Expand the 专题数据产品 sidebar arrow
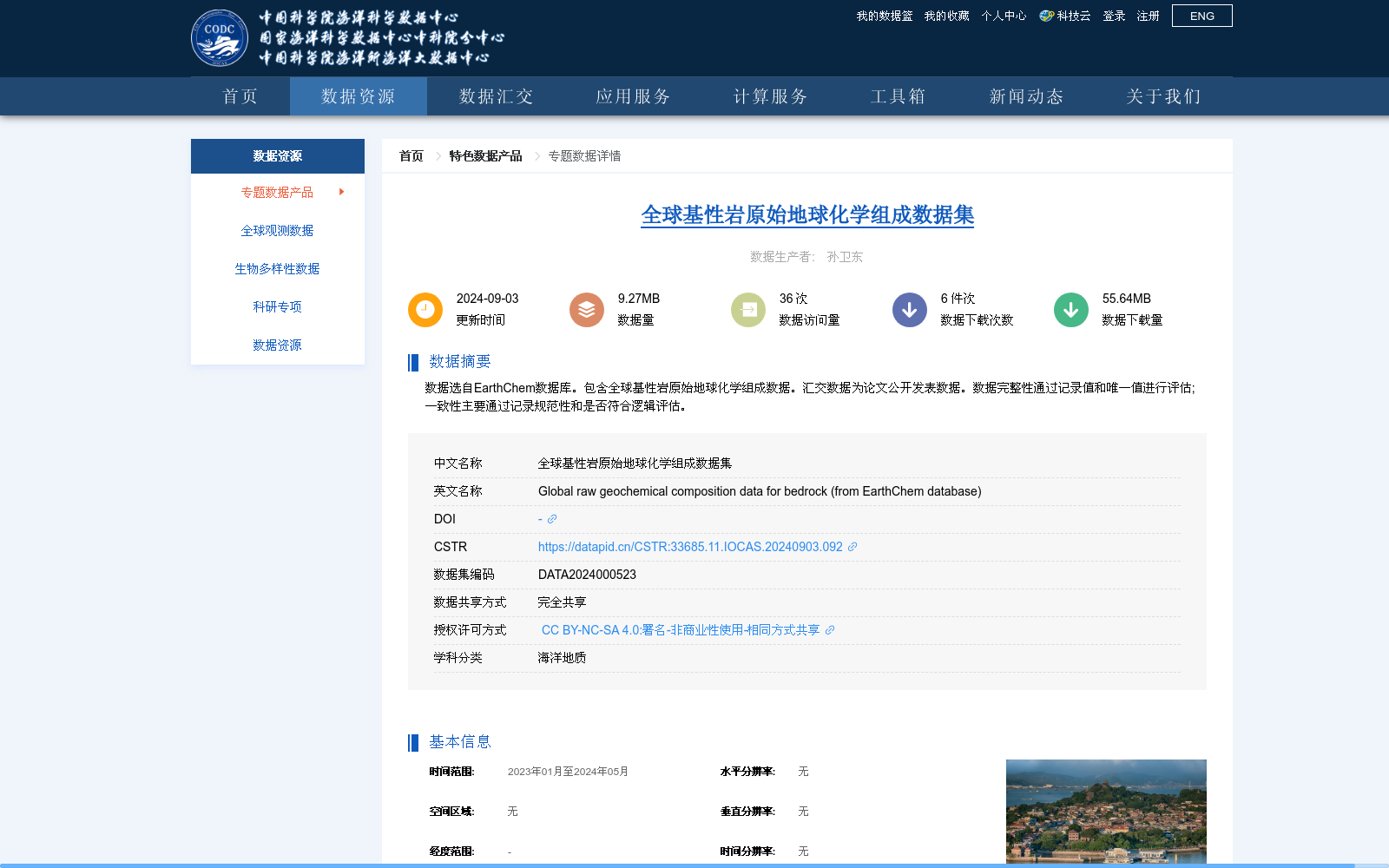The width and height of the screenshot is (1389, 868). 342,192
